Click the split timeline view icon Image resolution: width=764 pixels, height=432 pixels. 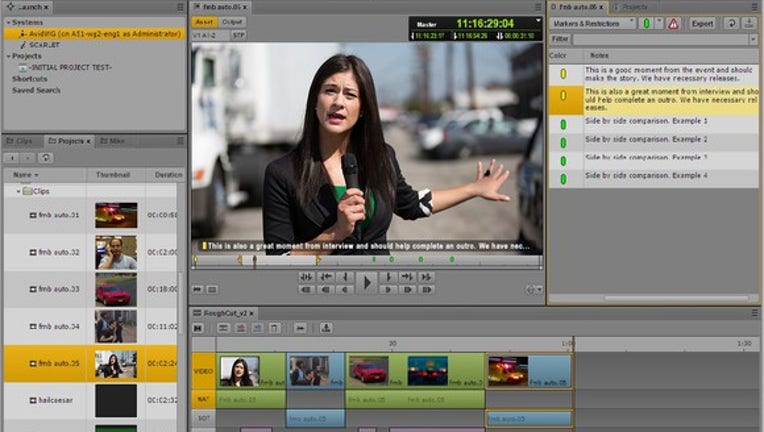[x=223, y=328]
